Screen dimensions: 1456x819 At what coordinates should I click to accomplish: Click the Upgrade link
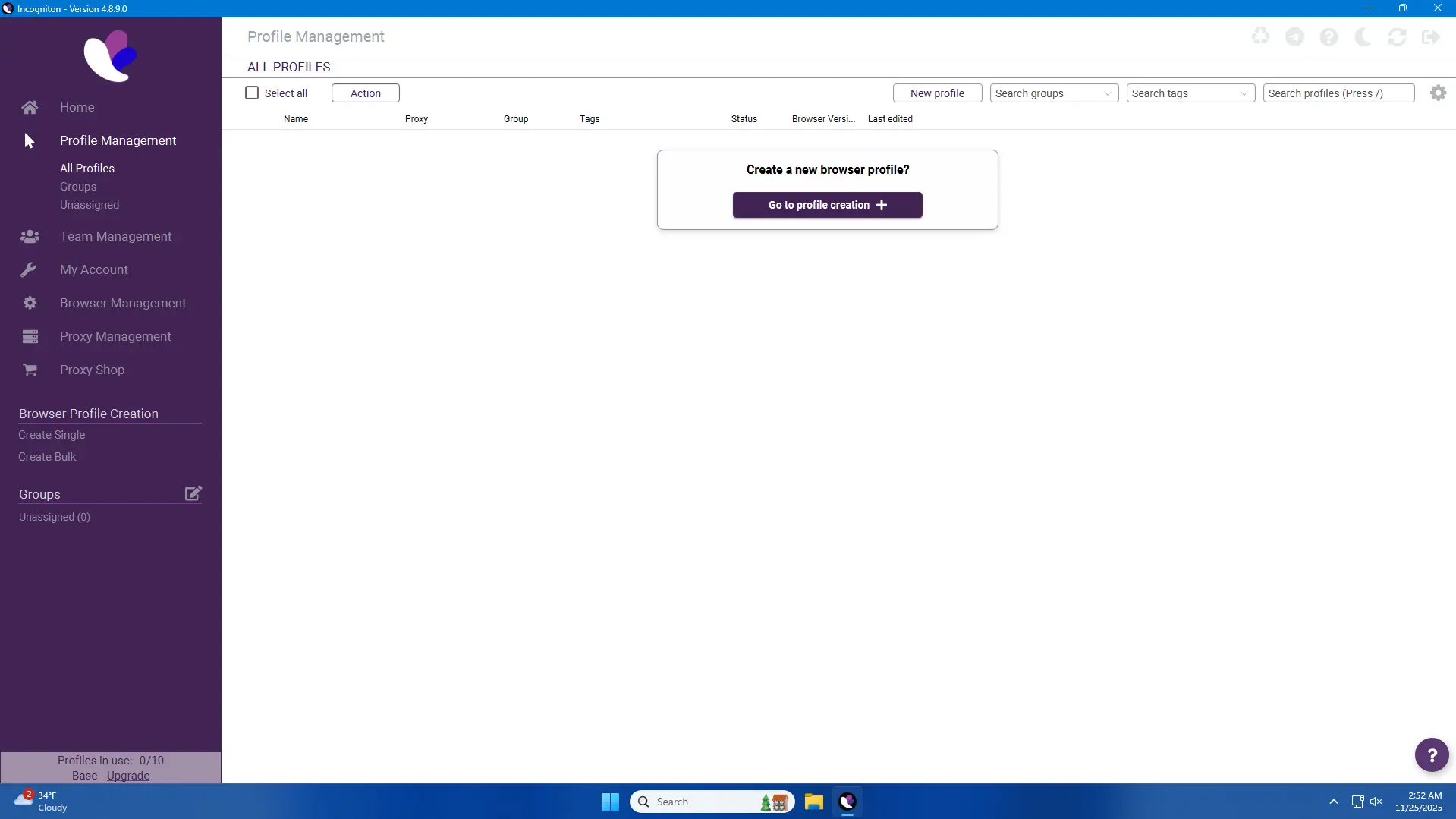[x=128, y=776]
